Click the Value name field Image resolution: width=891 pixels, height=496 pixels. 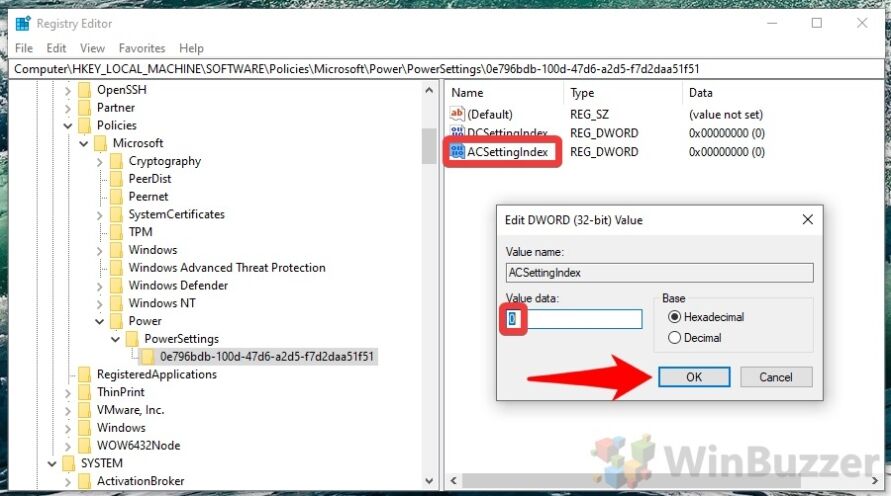click(659, 273)
